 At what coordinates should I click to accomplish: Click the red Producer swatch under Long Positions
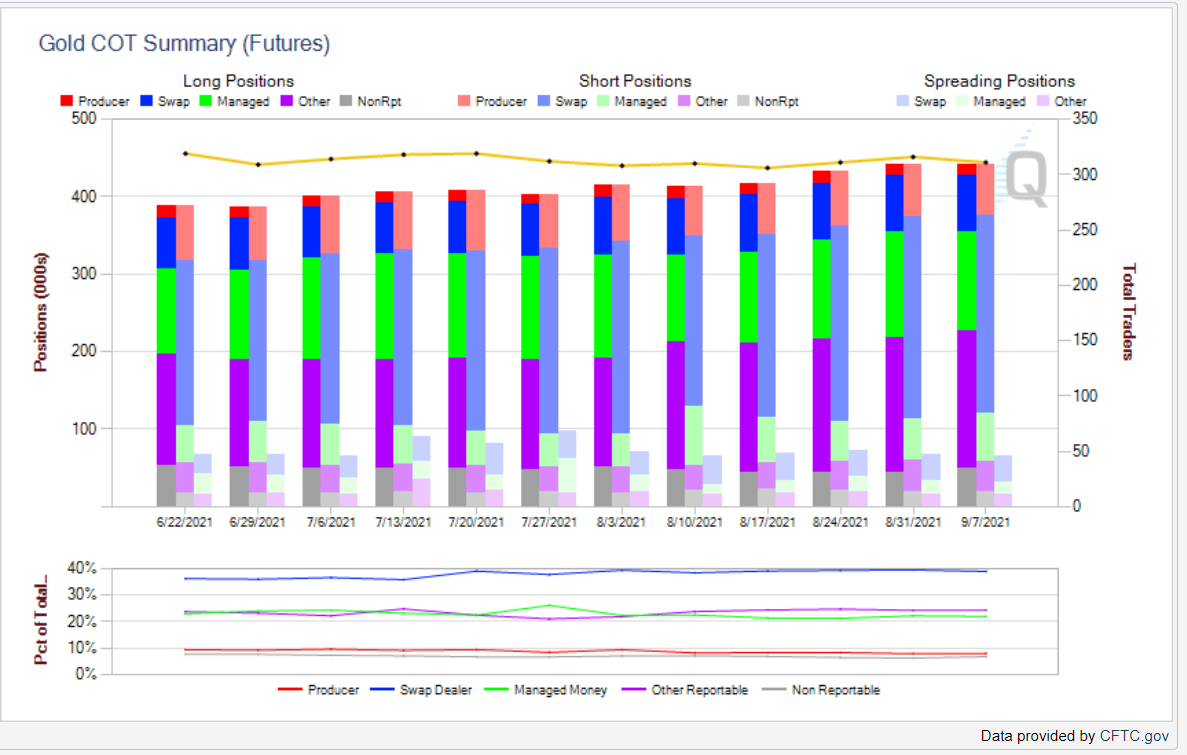(x=67, y=101)
